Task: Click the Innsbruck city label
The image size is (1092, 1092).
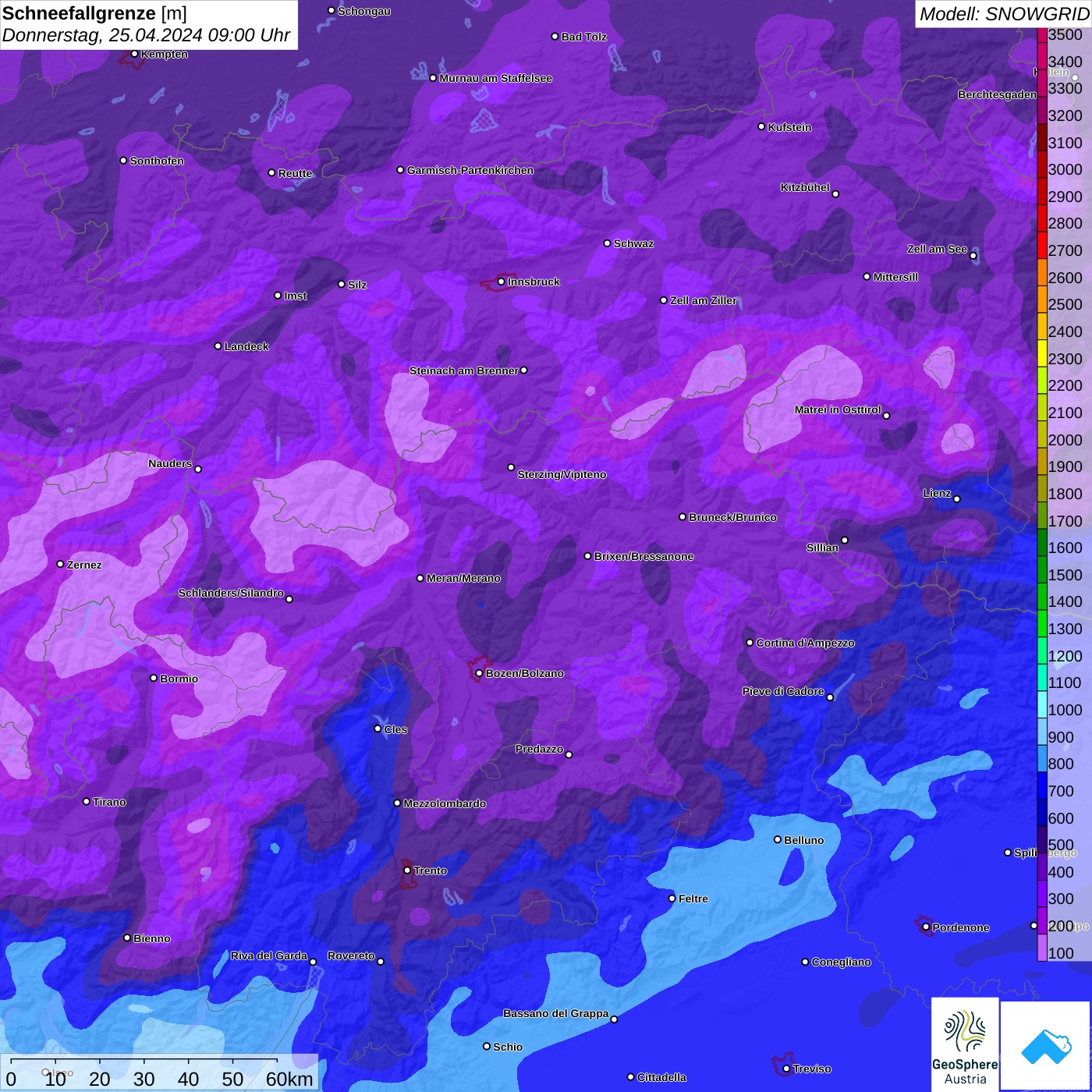Action: (x=534, y=282)
